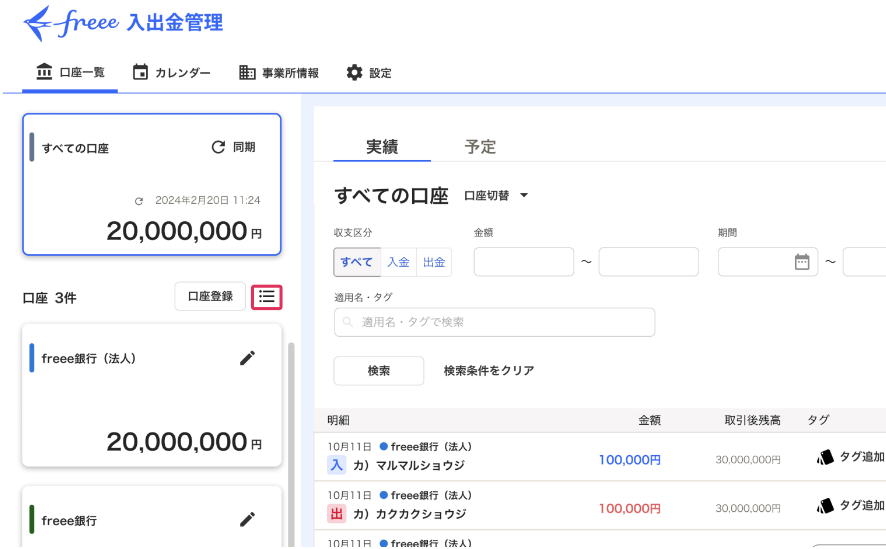Click the 金額 column header in table
The height and width of the screenshot is (549, 886).
[650, 420]
